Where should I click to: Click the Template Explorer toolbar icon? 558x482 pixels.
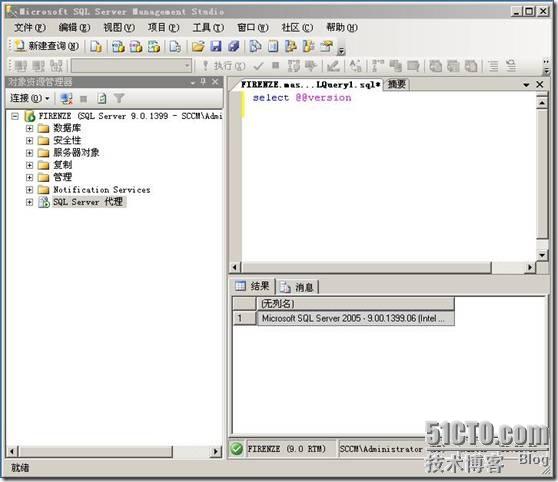click(308, 46)
